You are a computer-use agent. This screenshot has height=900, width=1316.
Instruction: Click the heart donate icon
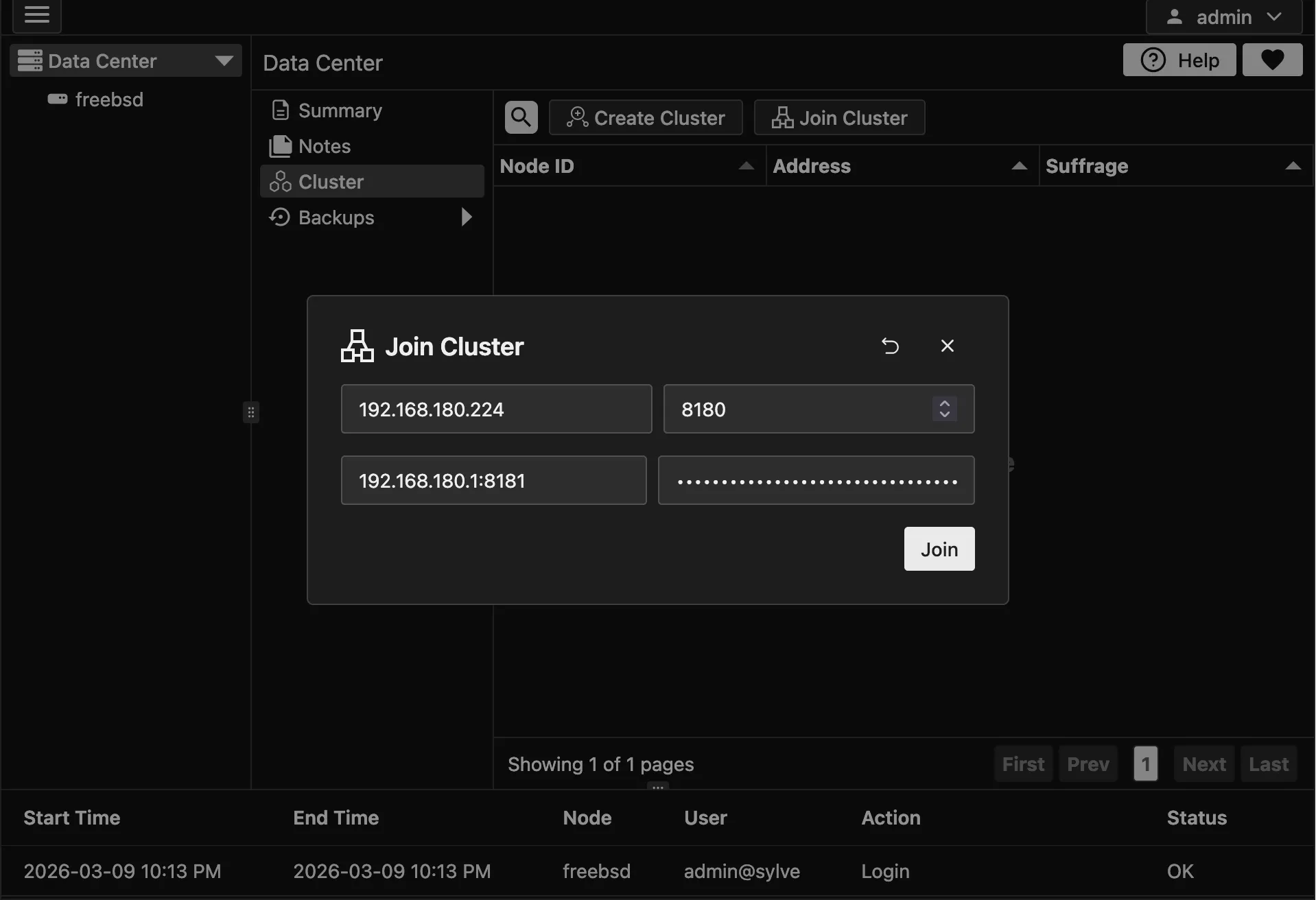pos(1273,60)
